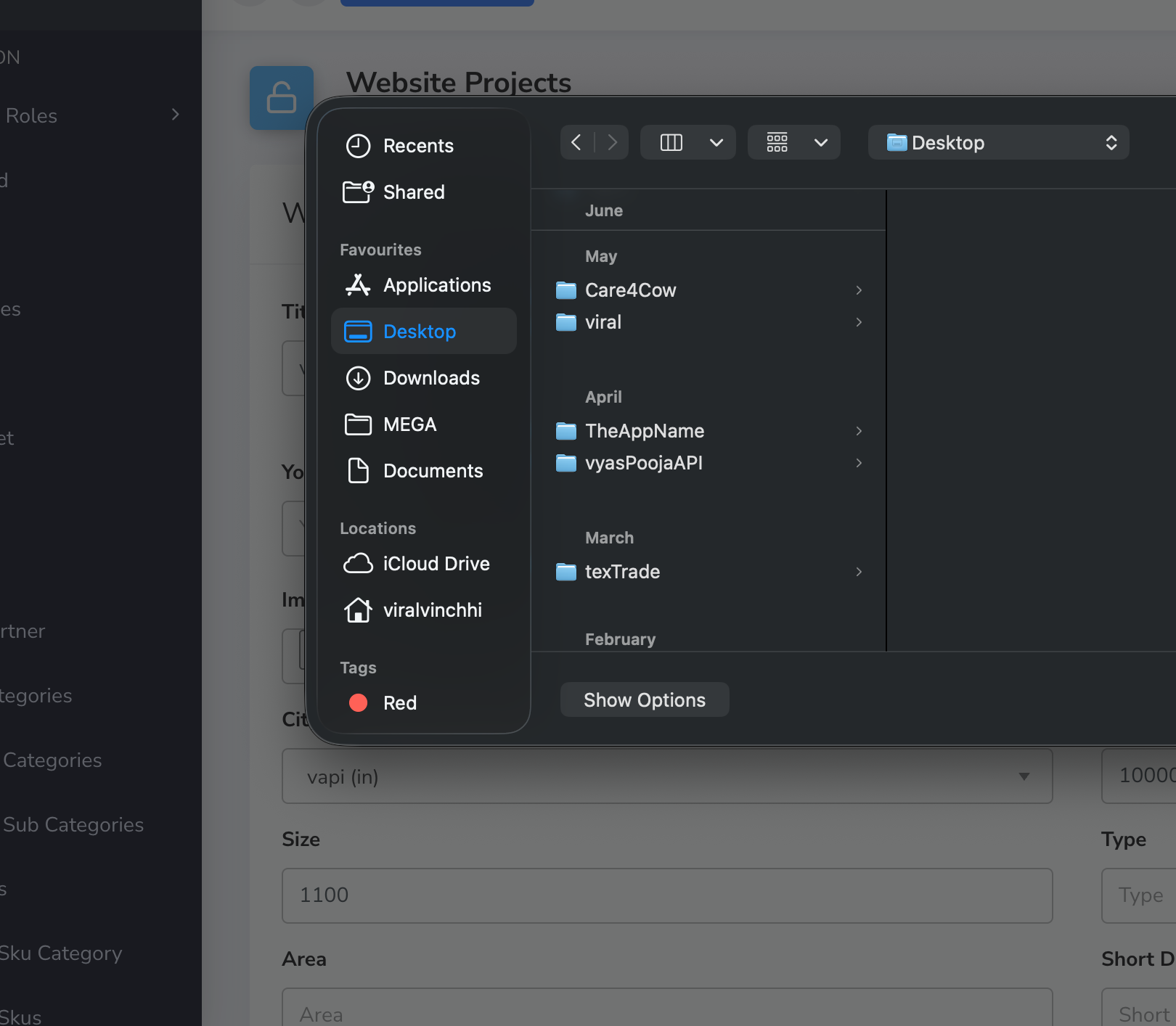Open the Shared folder in sidebar

tap(413, 192)
